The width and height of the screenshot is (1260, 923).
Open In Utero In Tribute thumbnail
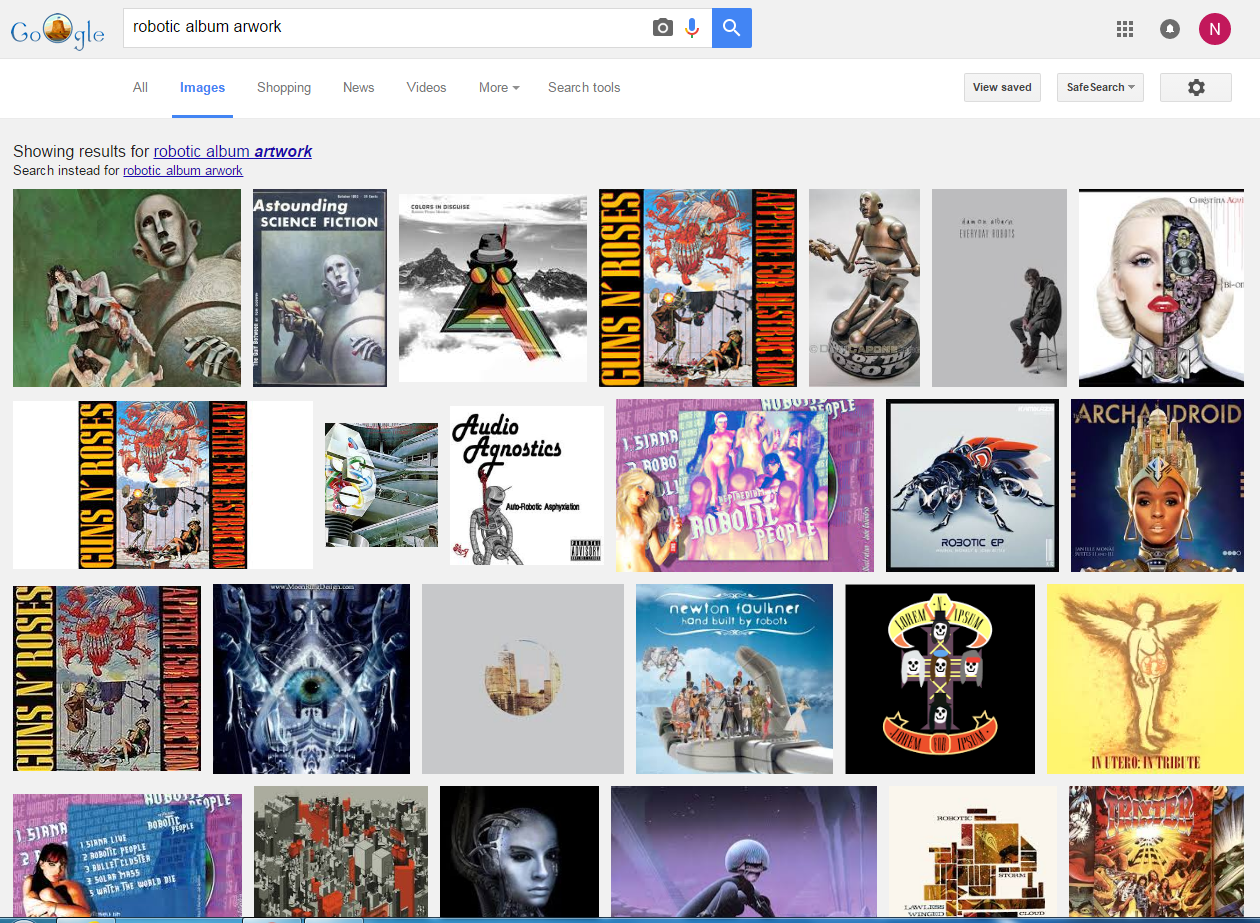tap(1145, 679)
